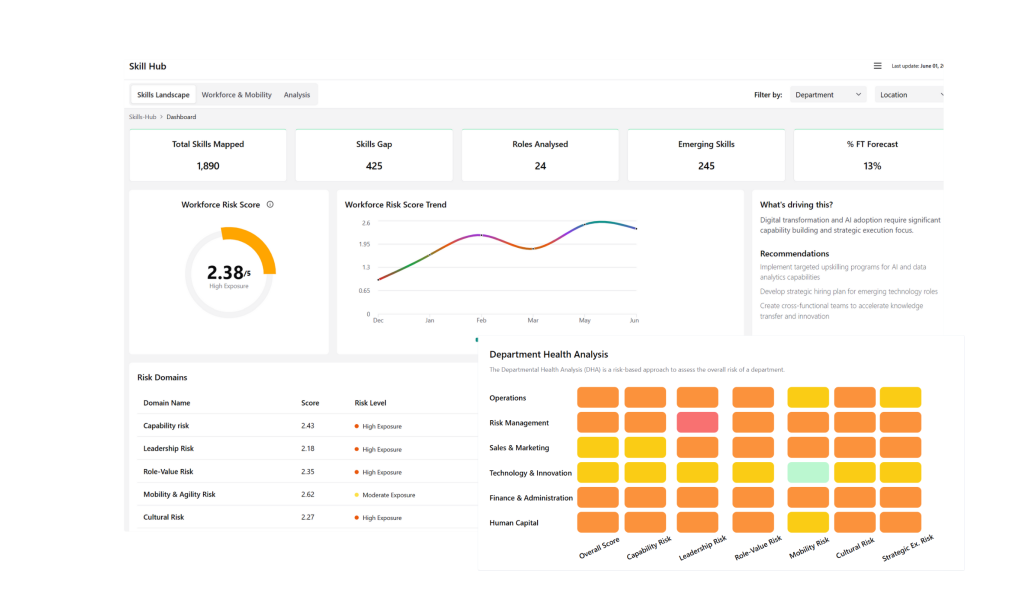Open the Skills Gap summary card
Image resolution: width=1024 pixels, height=591 pixels.
point(374,155)
